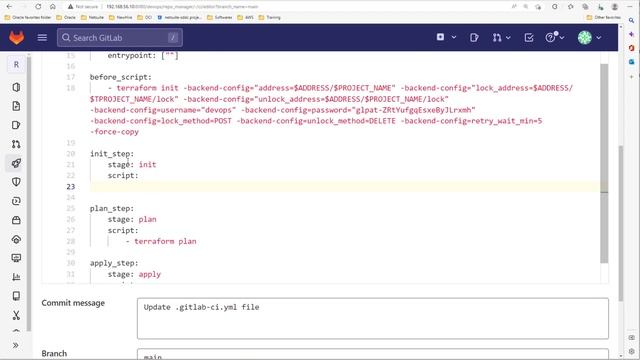Click 'stage: plan' line in editor

pyautogui.click(x=132, y=219)
